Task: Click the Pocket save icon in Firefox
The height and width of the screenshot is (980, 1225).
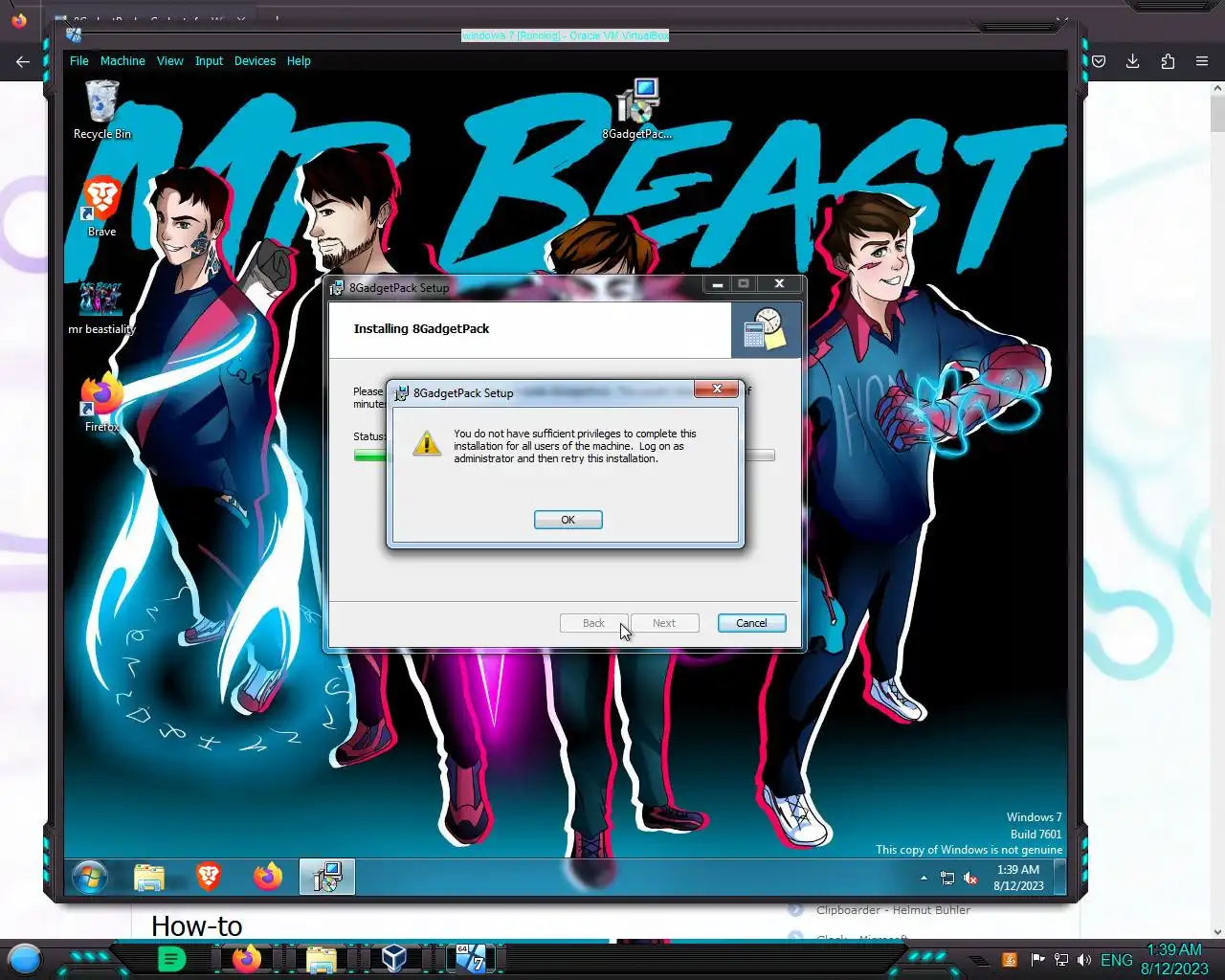Action: (x=1099, y=61)
